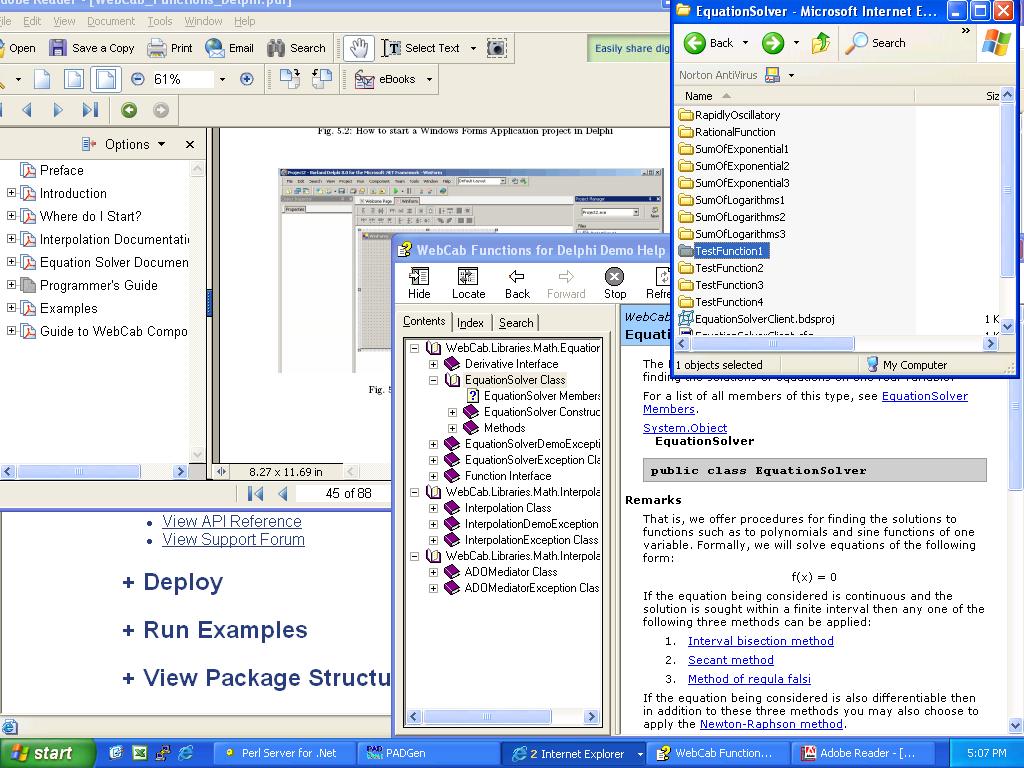The image size is (1024, 768).
Task: Click the Save a Copy floppy icon
Action: click(x=58, y=48)
